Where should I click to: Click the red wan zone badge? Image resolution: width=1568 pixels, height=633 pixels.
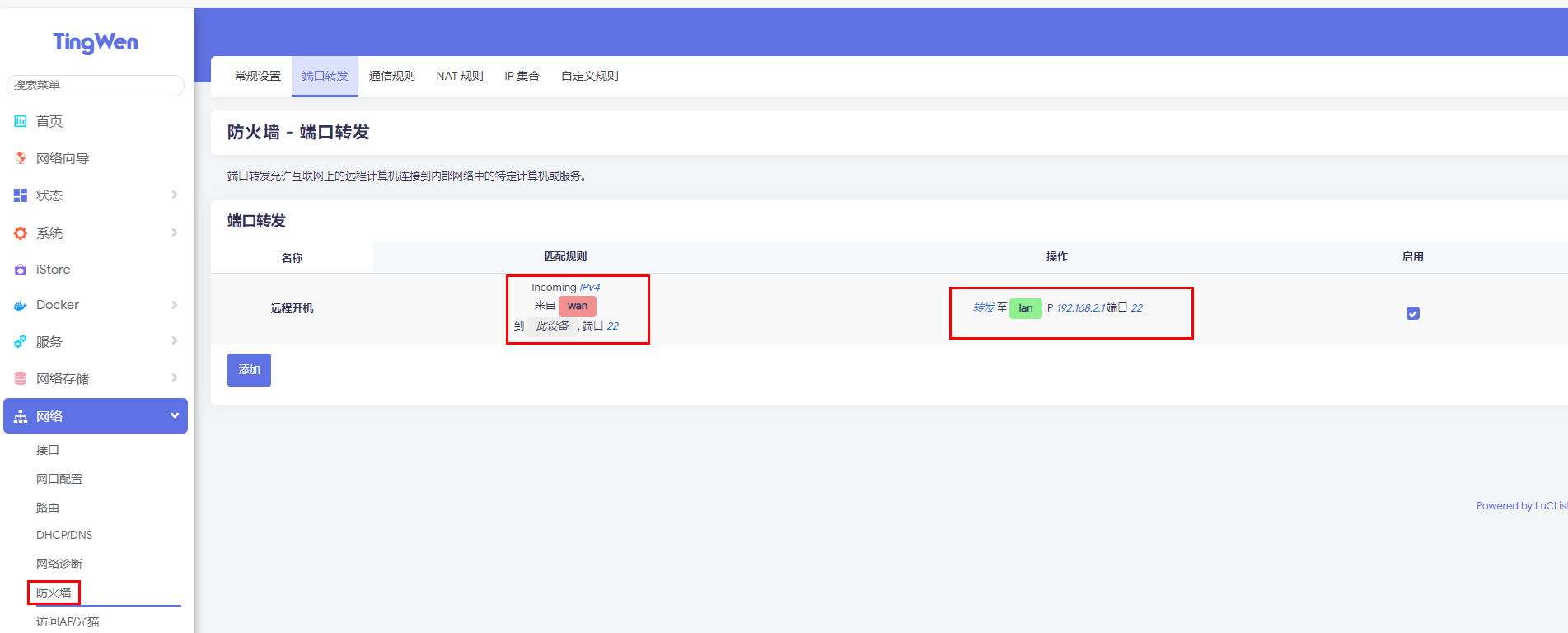click(578, 306)
